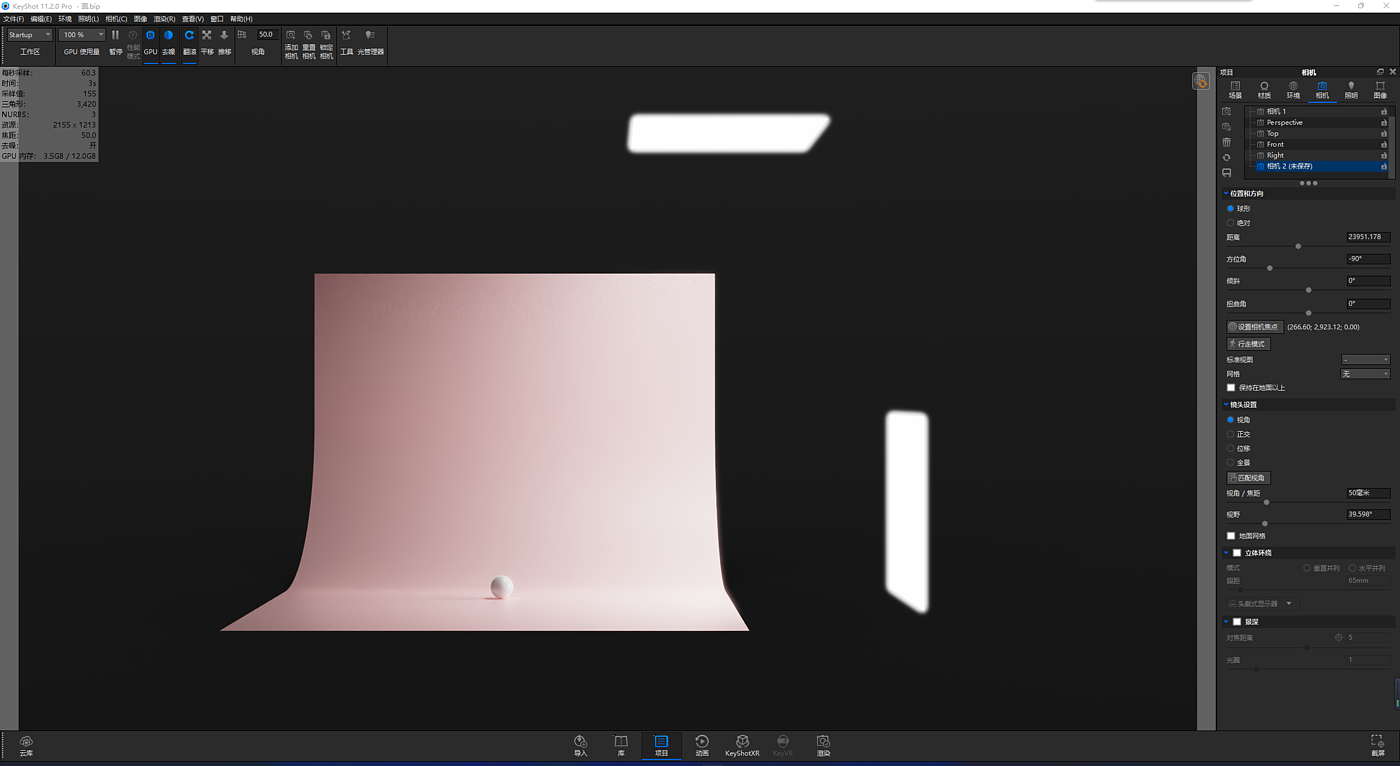Collapse the stereo (立体环绕) section arrow
The image size is (1400, 766).
[1227, 553]
